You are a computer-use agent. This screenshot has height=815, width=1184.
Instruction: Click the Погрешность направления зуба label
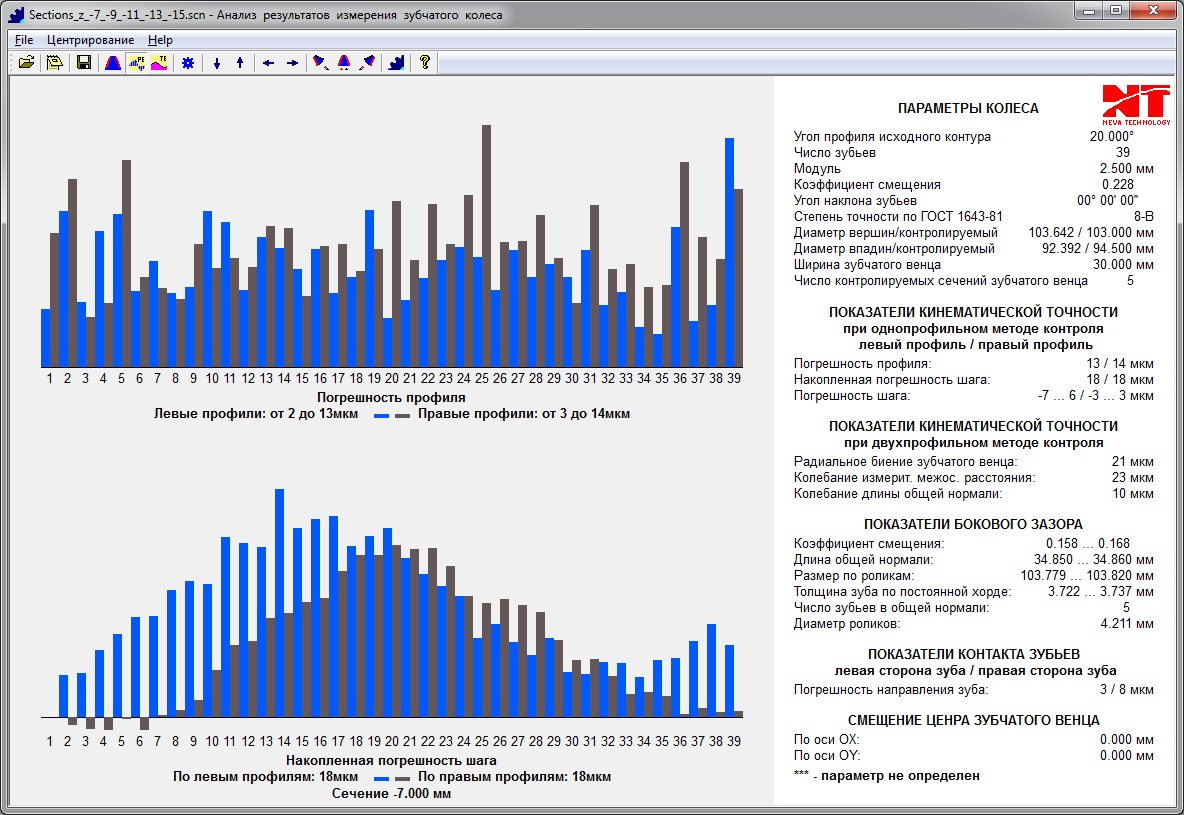point(890,690)
